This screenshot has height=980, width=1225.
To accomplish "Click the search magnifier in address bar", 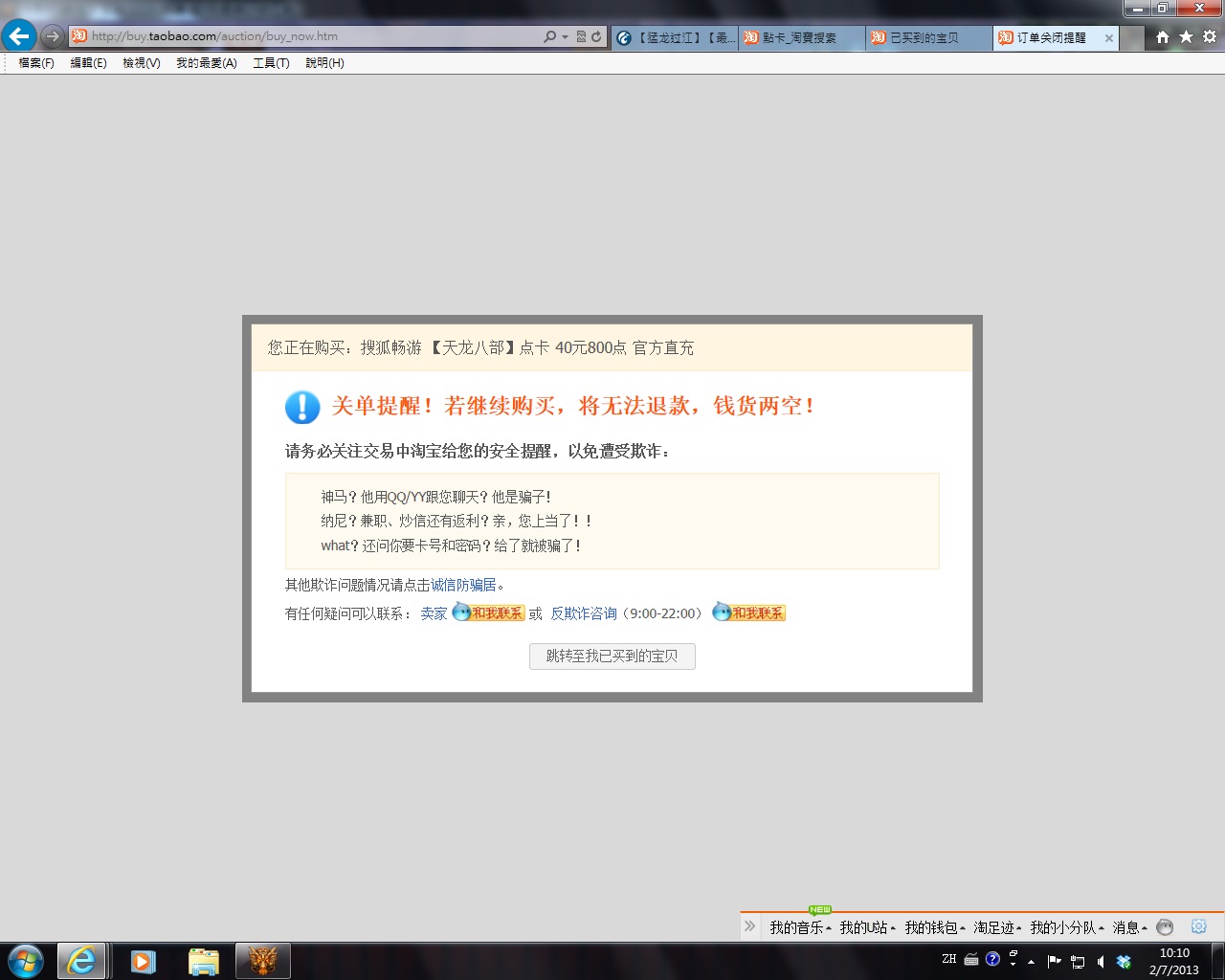I will [x=549, y=36].
